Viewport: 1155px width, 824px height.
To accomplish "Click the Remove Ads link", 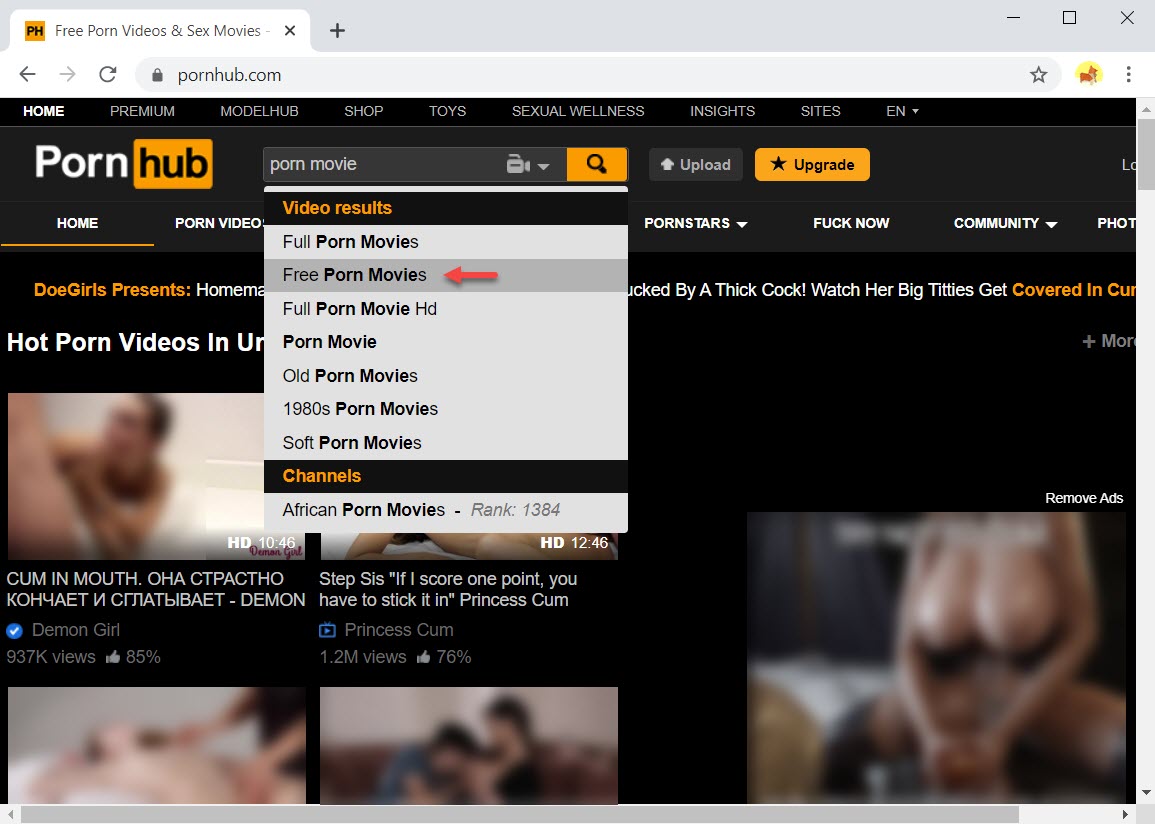I will (x=1084, y=498).
